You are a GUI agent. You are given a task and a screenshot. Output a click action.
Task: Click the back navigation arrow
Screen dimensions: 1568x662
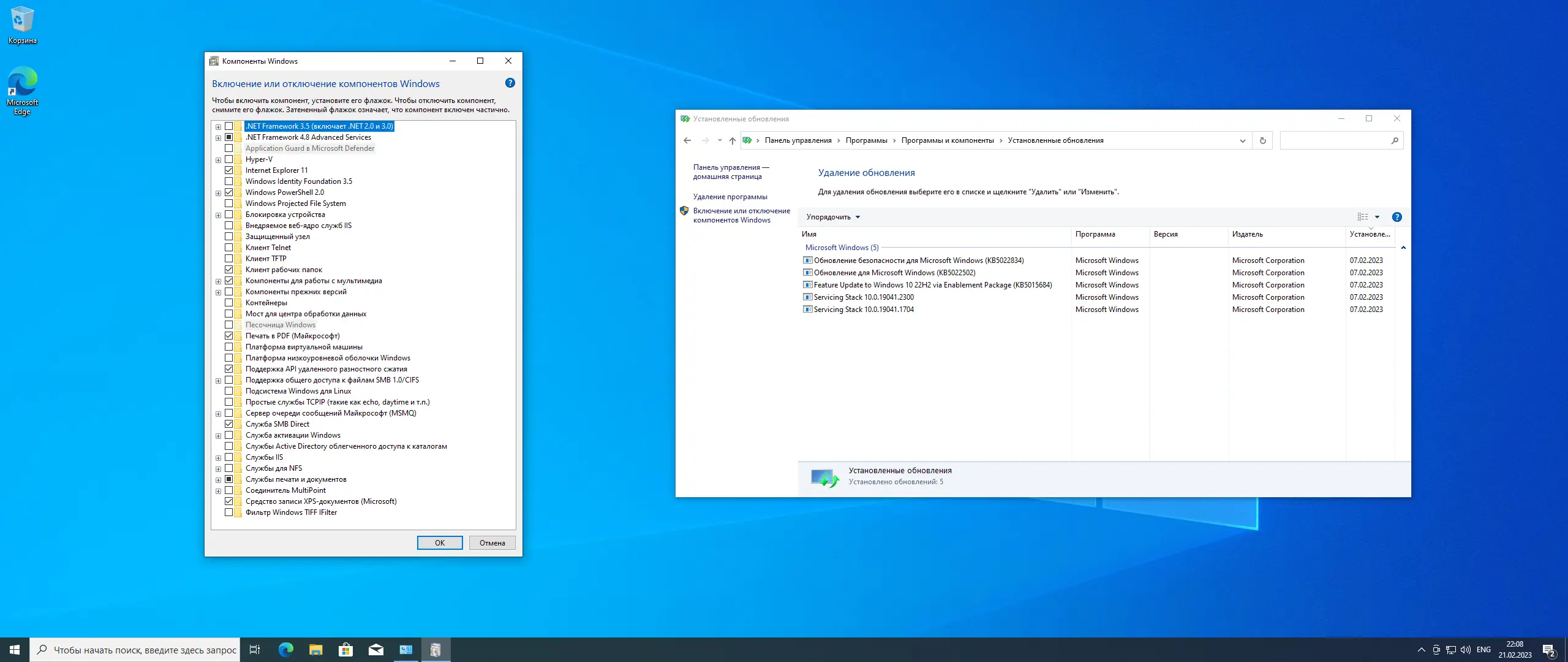coord(687,140)
